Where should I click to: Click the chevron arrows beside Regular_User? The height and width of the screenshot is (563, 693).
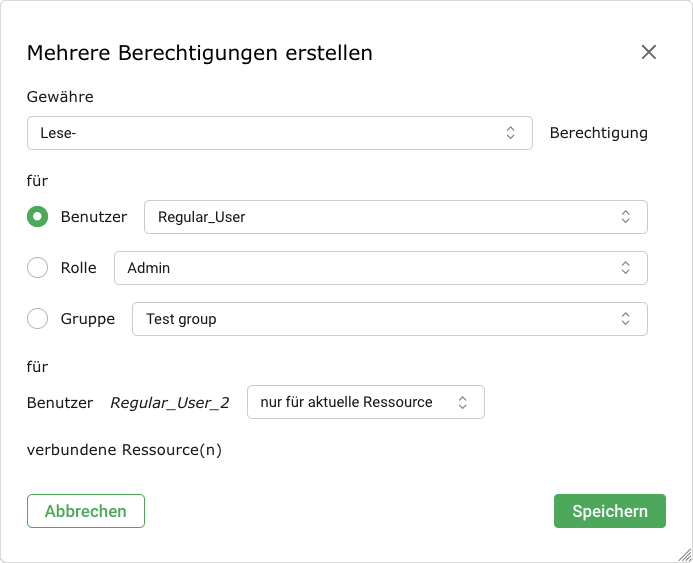click(x=625, y=217)
